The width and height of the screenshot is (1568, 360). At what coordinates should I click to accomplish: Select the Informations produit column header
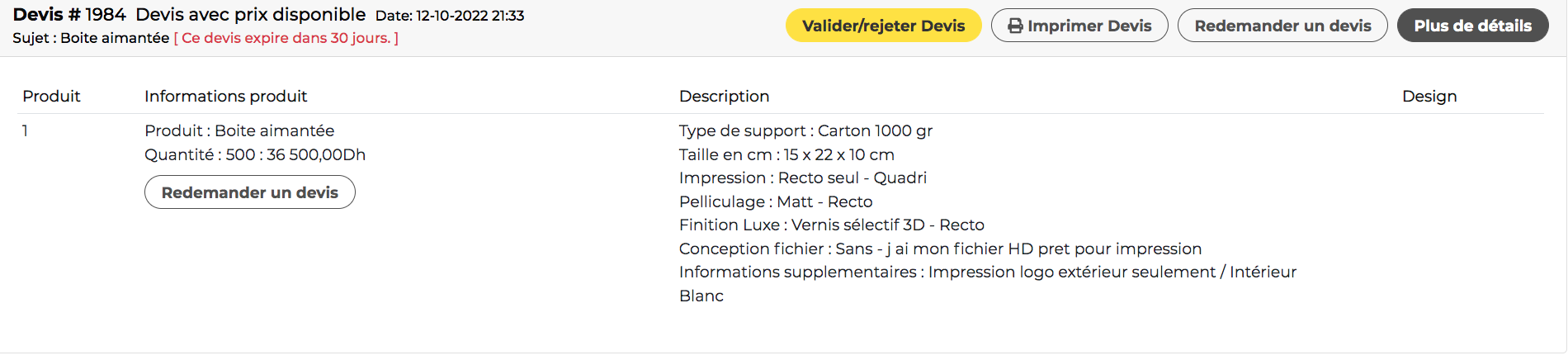(225, 97)
